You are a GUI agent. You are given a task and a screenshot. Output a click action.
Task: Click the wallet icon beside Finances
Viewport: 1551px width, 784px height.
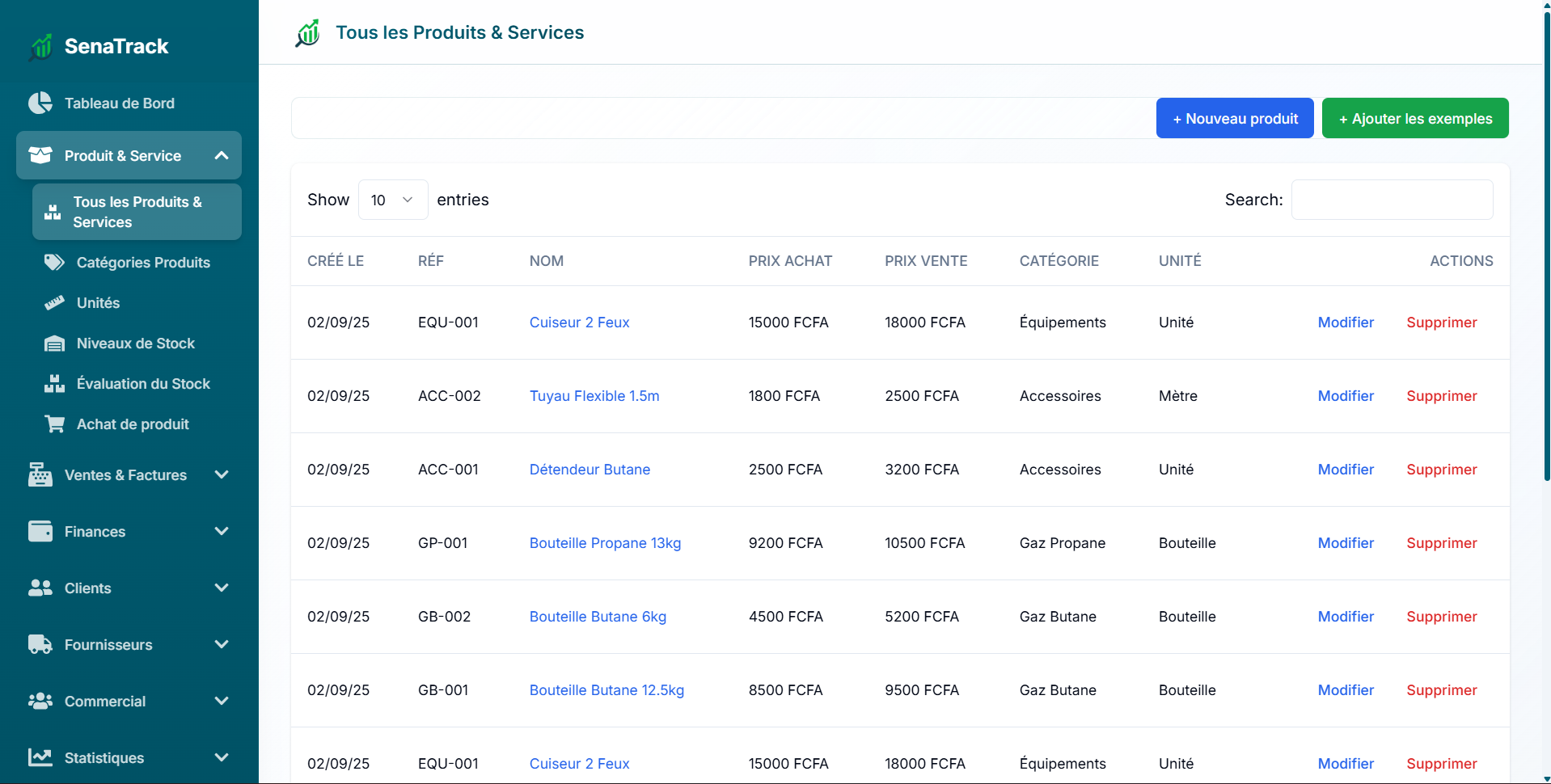tap(40, 532)
